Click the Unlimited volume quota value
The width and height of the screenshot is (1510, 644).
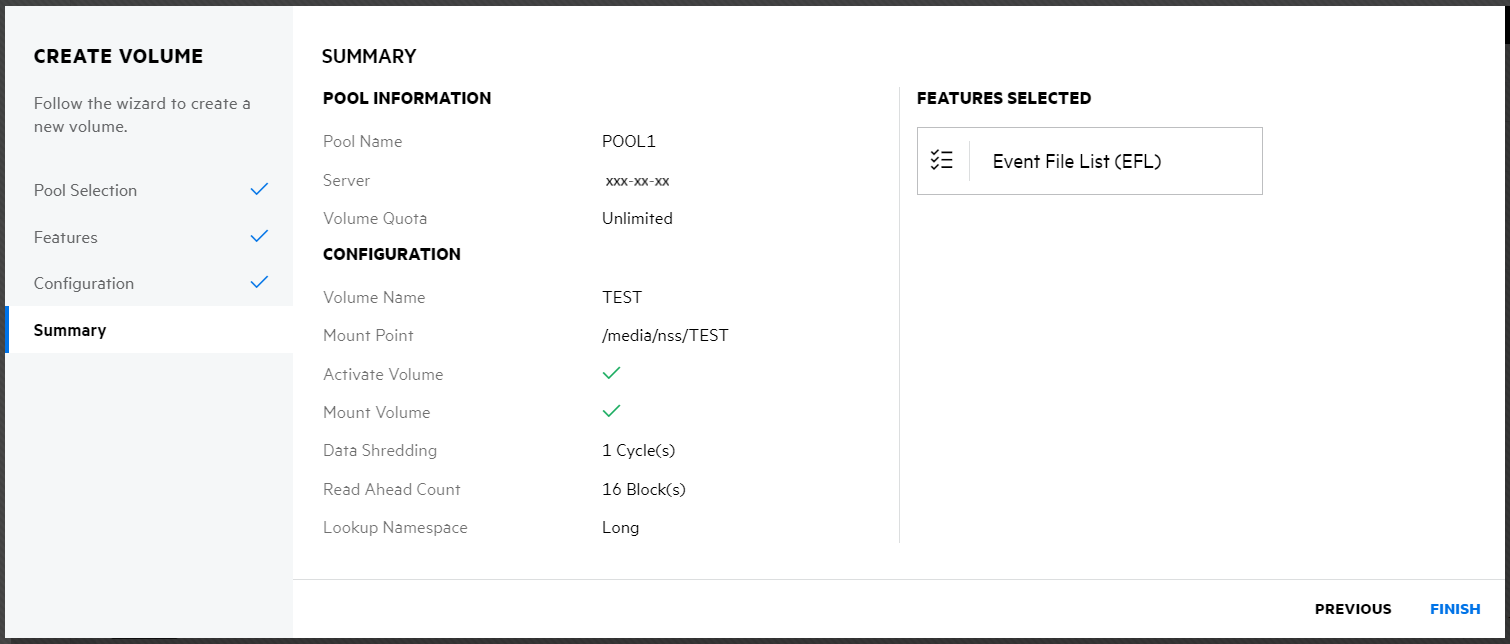637,218
